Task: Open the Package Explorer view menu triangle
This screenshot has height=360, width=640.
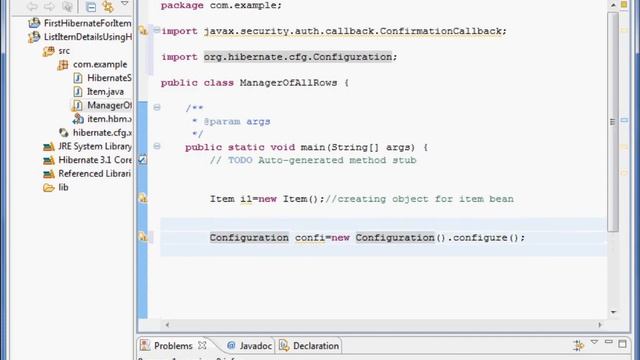Action: coord(124,4)
